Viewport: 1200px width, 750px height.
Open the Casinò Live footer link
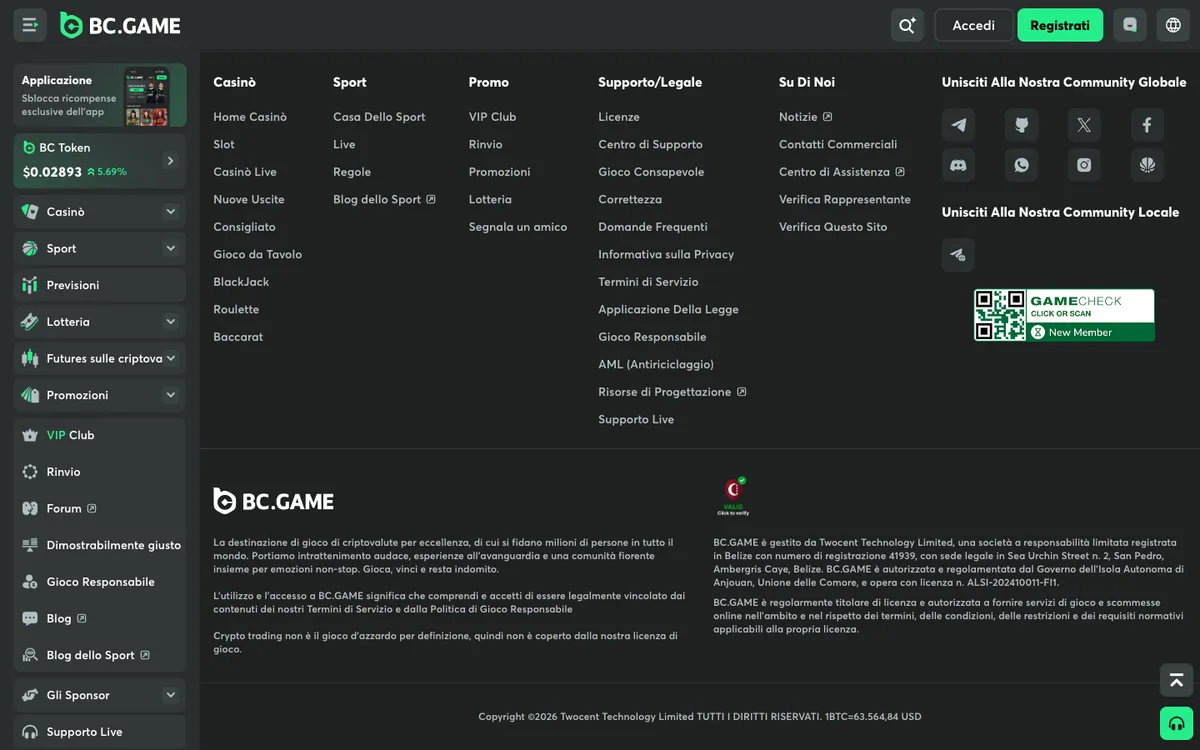click(245, 172)
